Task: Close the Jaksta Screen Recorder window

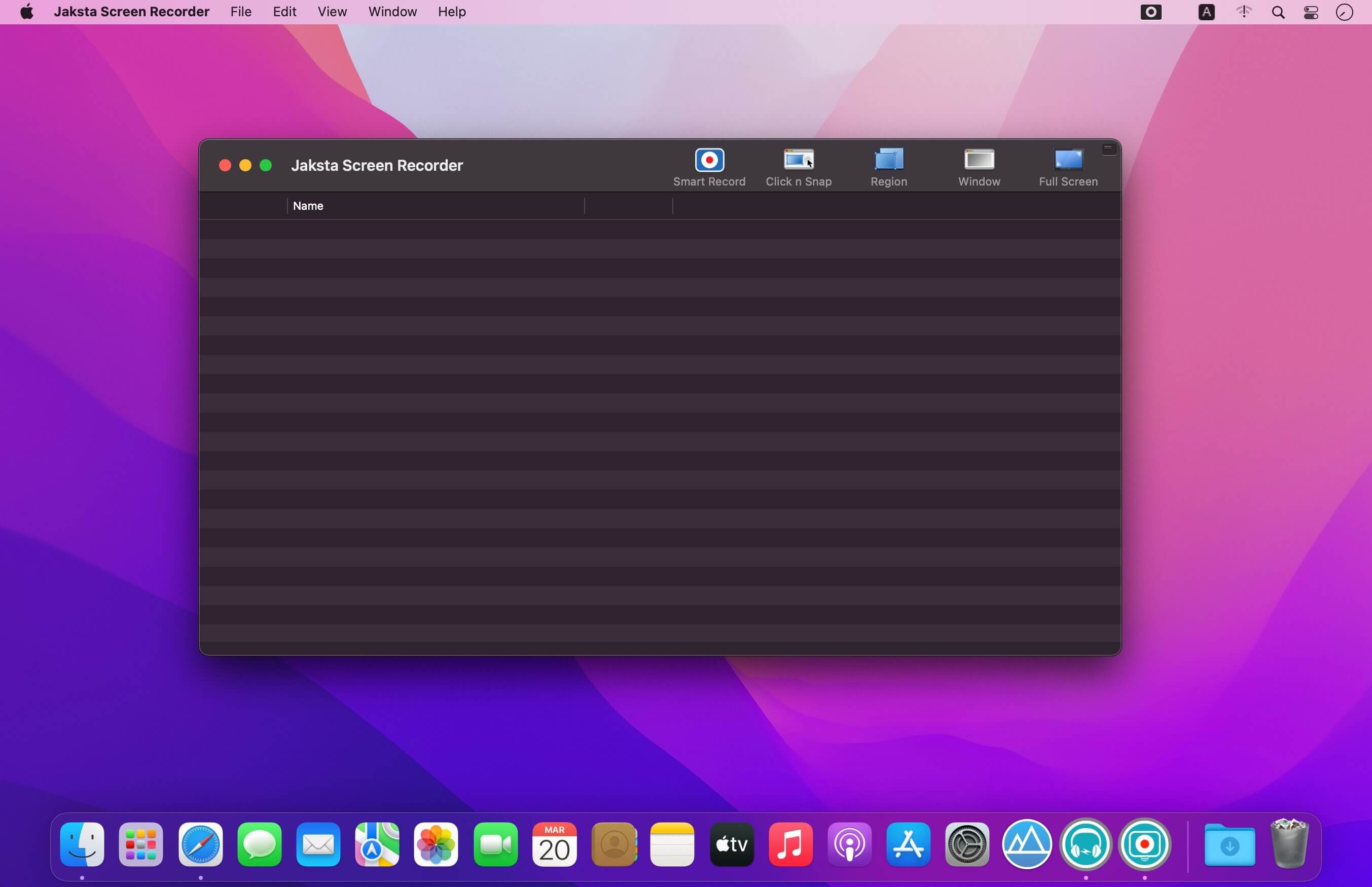Action: (225, 165)
